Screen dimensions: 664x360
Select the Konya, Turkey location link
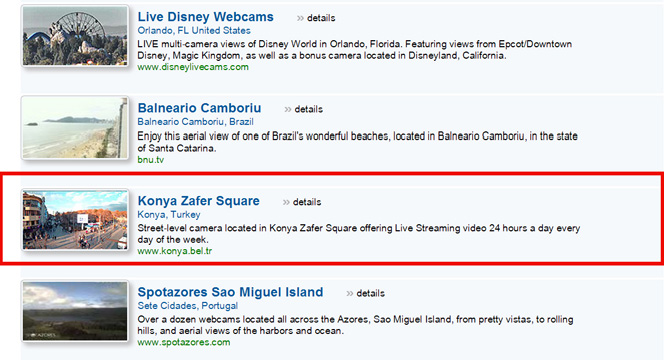pyautogui.click(x=169, y=214)
